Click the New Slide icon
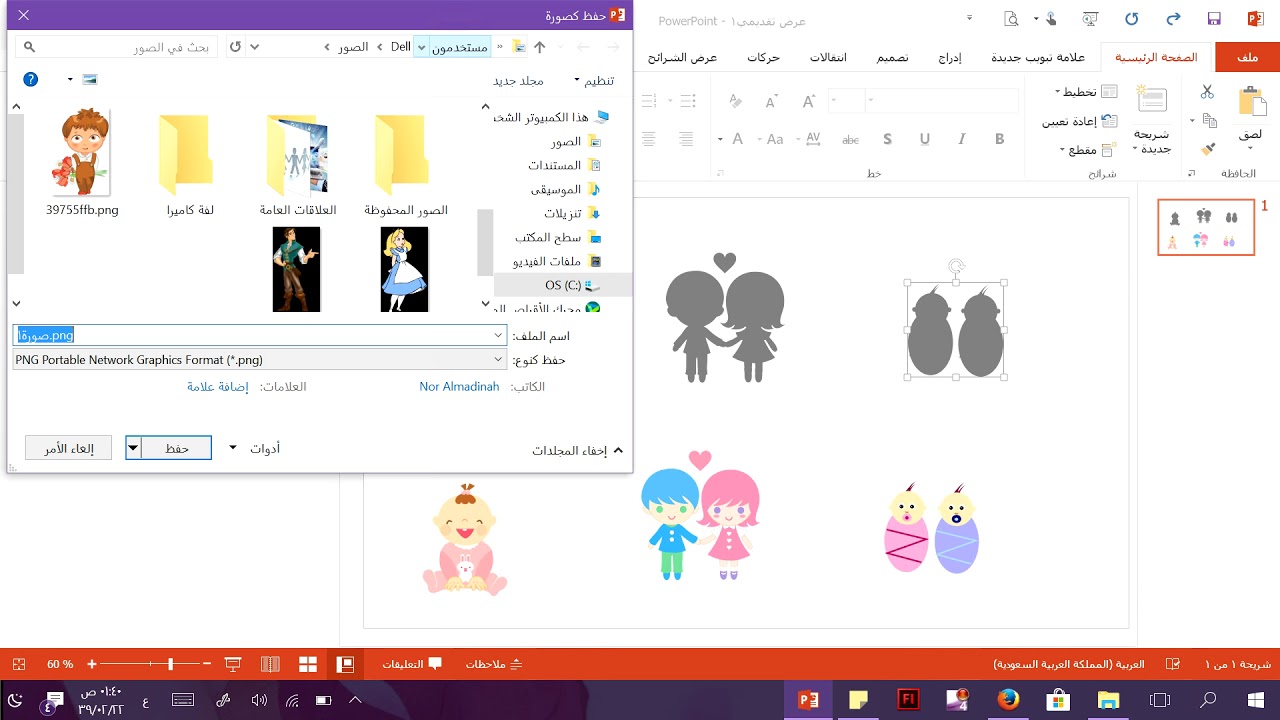The height and width of the screenshot is (720, 1280). pos(1152,99)
